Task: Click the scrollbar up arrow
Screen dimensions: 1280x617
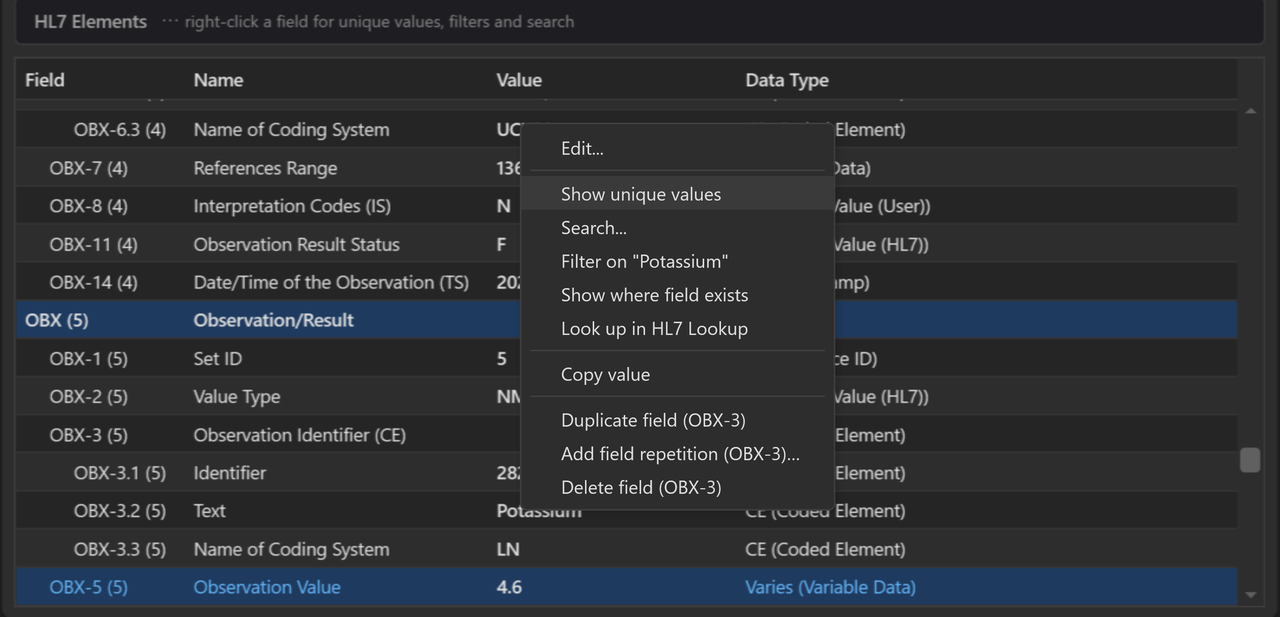Action: pyautogui.click(x=1250, y=110)
